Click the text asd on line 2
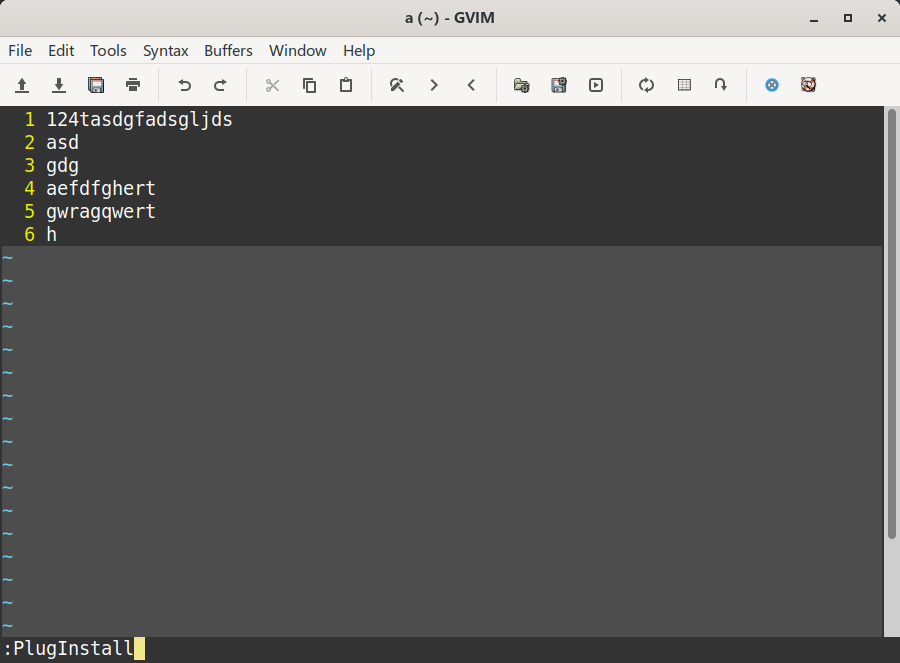This screenshot has width=900, height=663. [62, 142]
